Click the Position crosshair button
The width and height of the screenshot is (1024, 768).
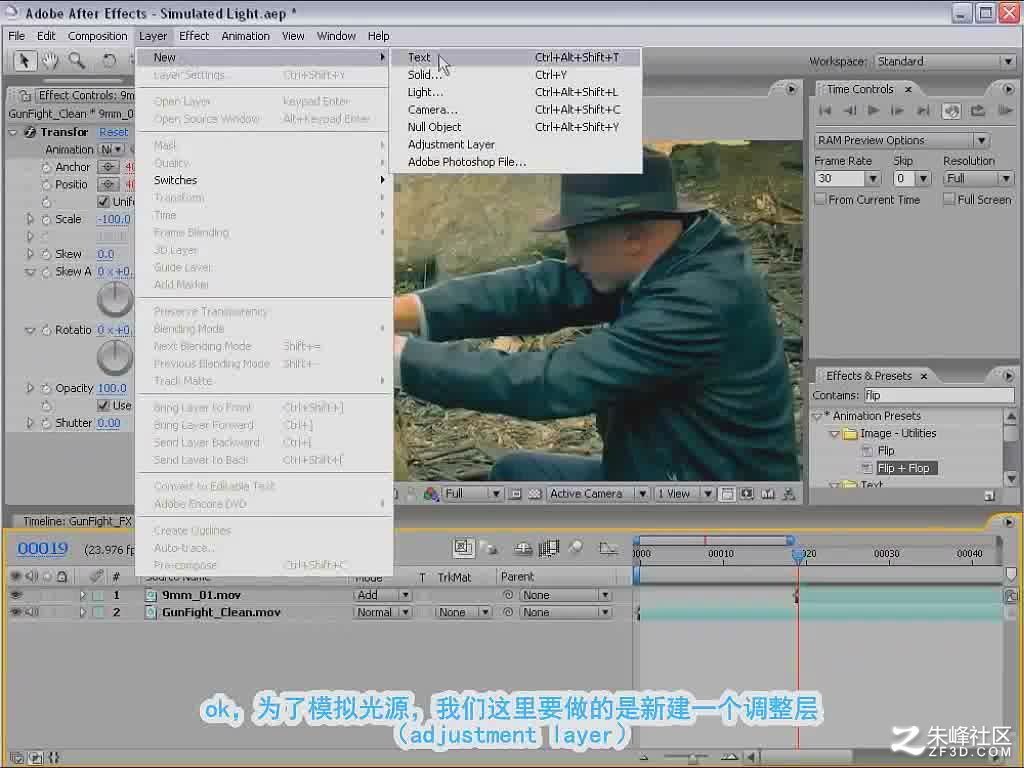[108, 185]
